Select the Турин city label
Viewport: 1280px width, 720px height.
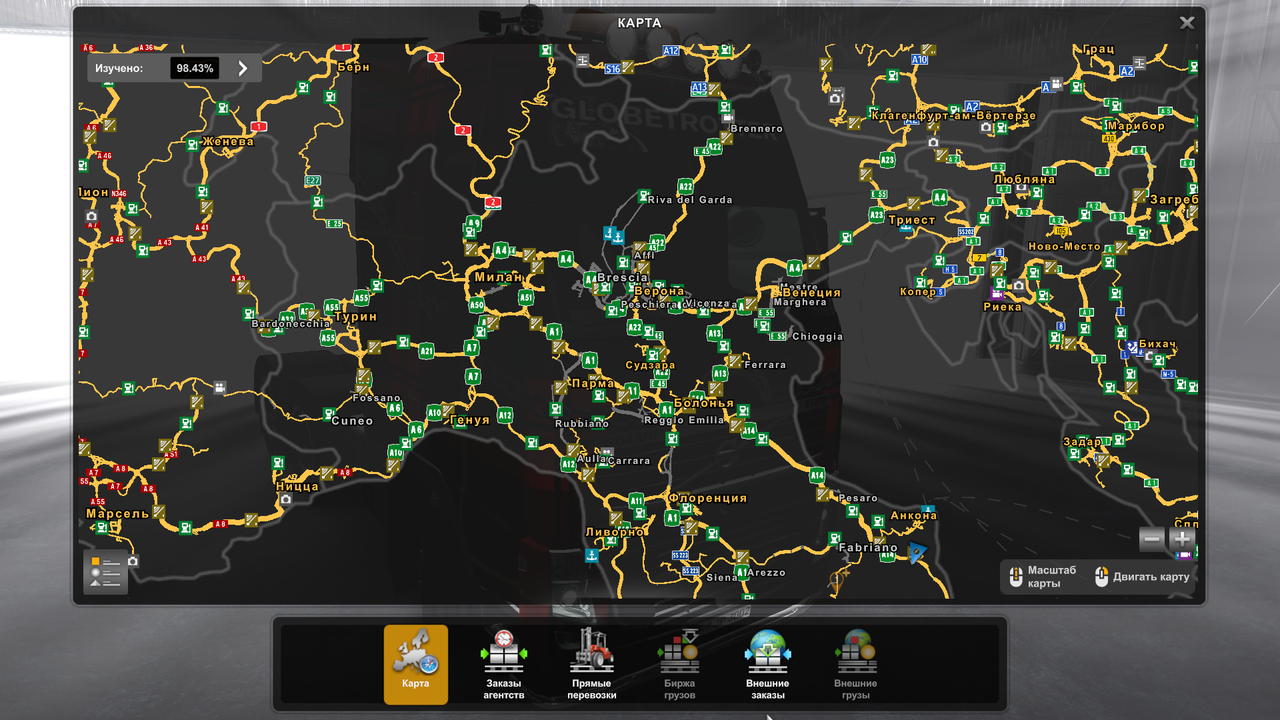pyautogui.click(x=356, y=316)
